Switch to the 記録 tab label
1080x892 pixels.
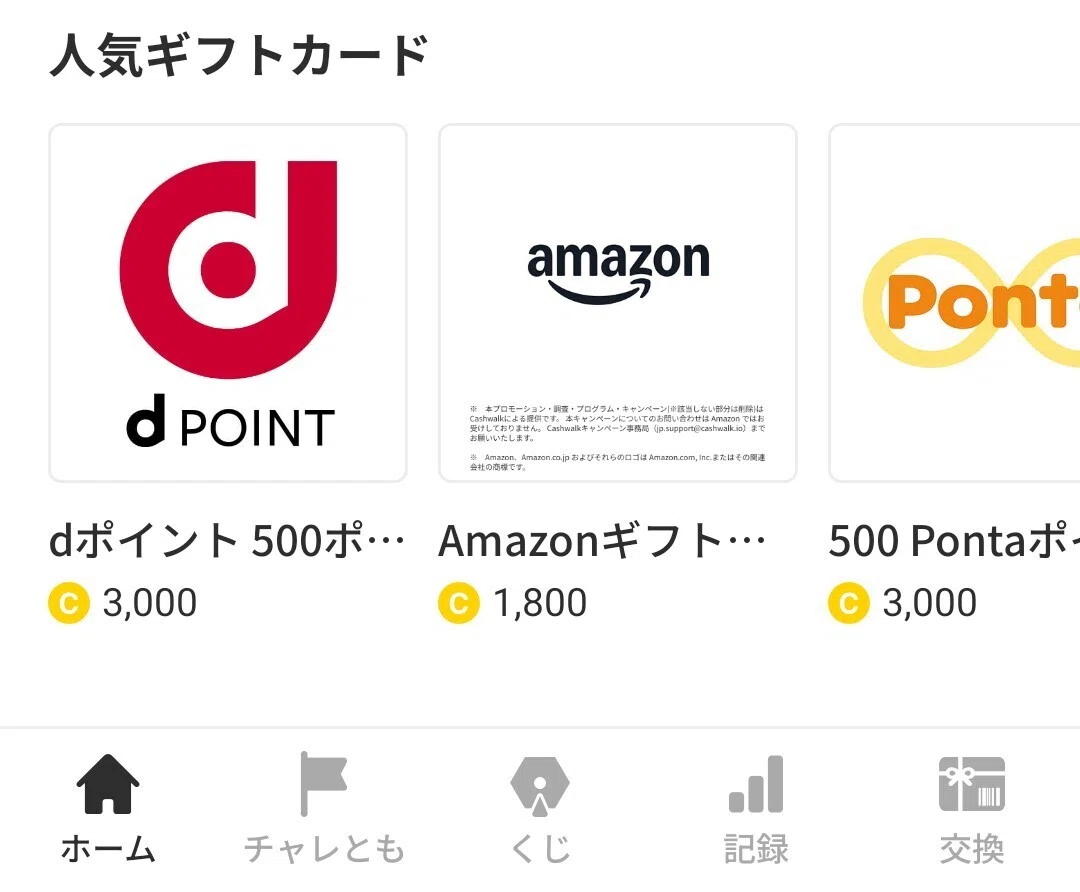coord(756,849)
